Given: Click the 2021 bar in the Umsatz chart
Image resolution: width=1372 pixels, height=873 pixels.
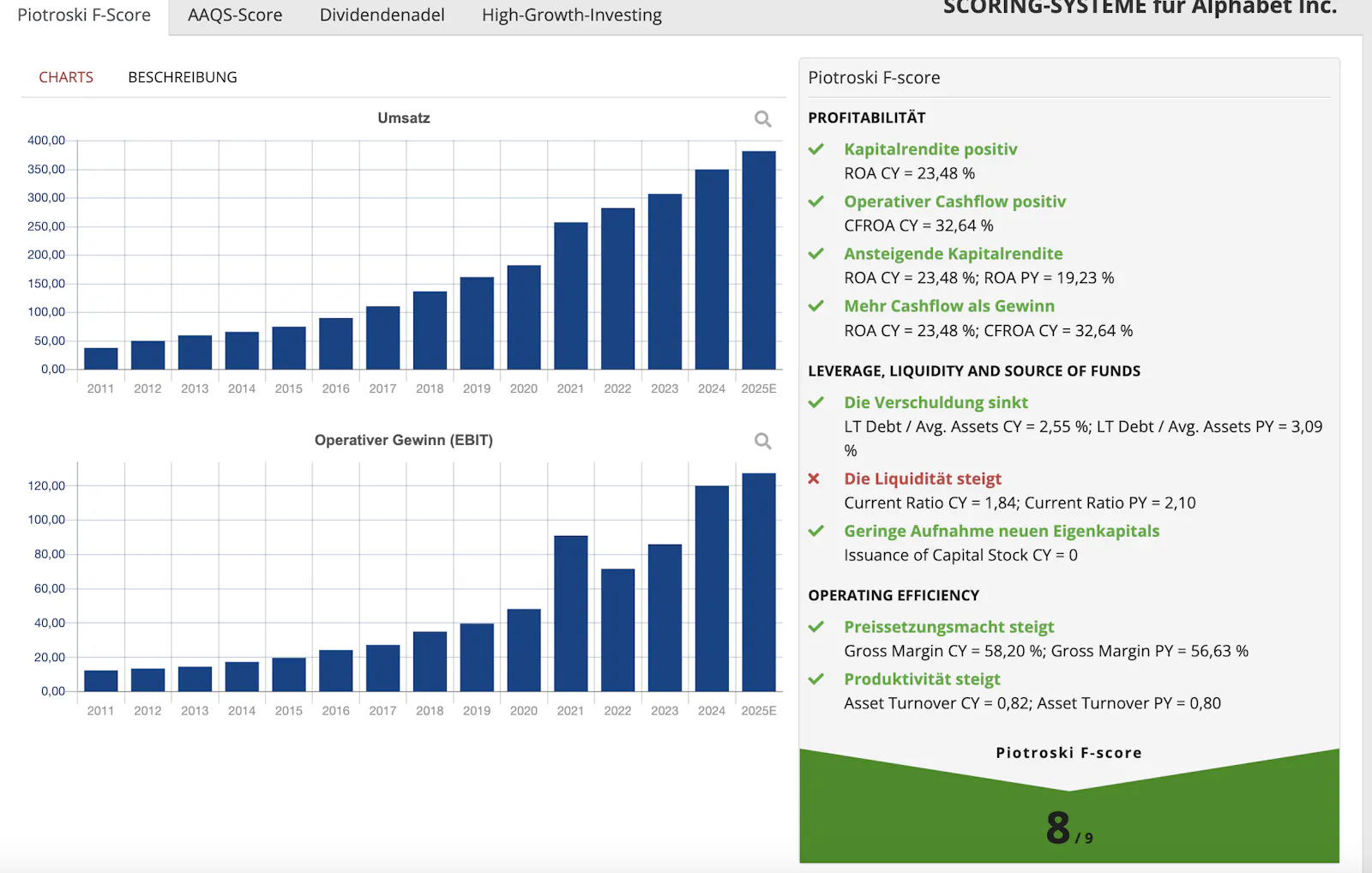Looking at the screenshot, I should pos(571,296).
